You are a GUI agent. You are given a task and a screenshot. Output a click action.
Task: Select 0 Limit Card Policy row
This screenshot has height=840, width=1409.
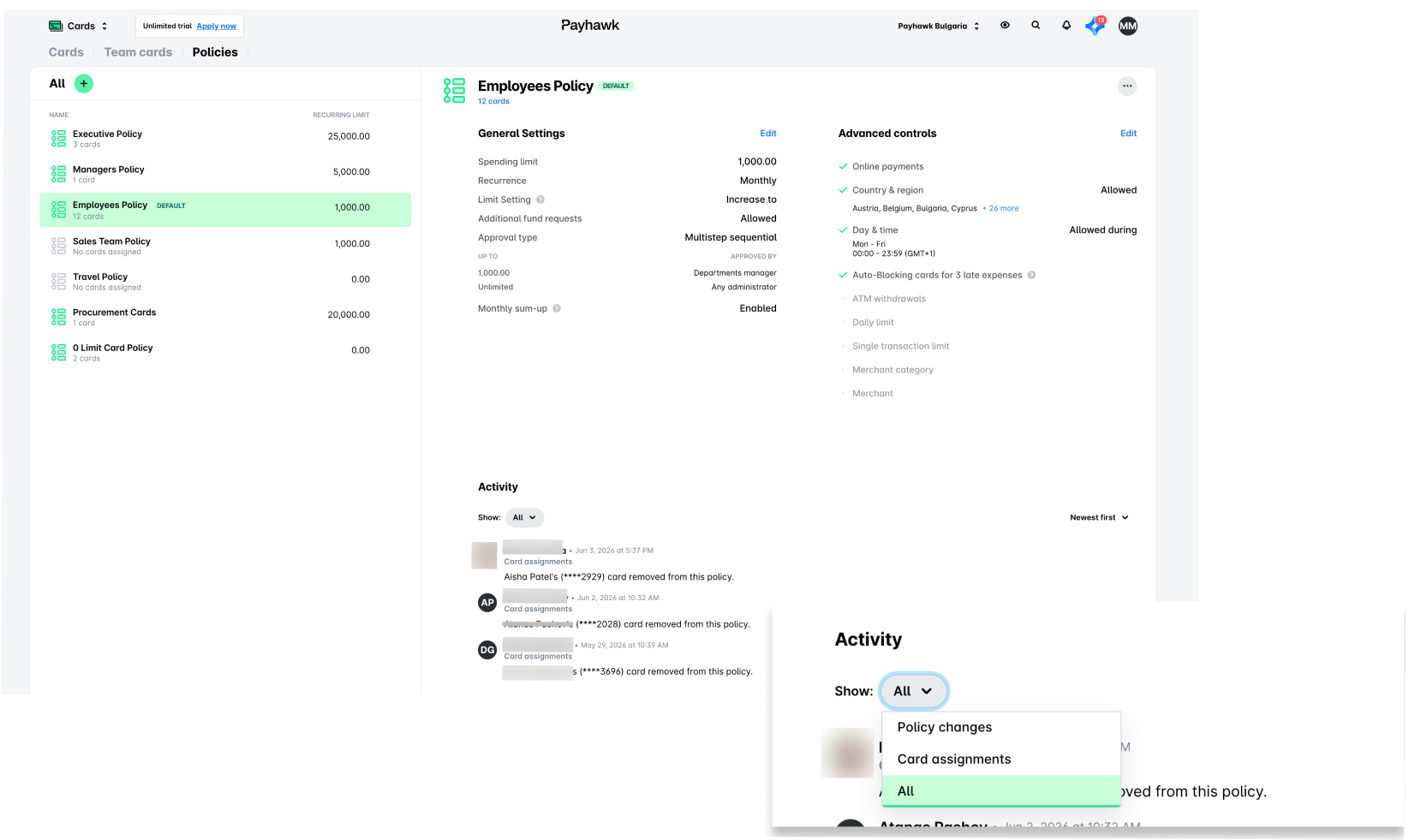point(225,352)
